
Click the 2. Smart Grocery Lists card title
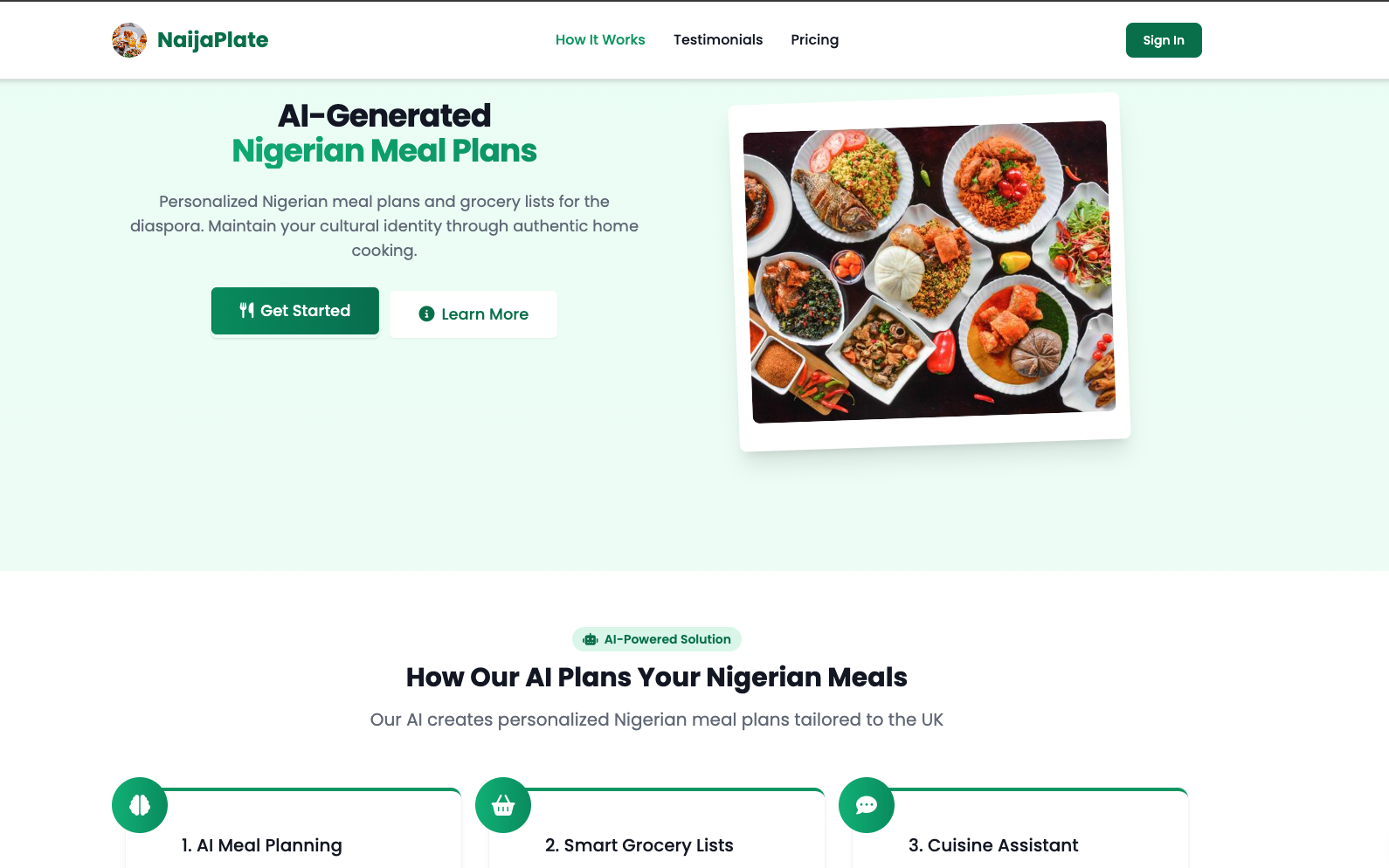pyautogui.click(x=639, y=845)
